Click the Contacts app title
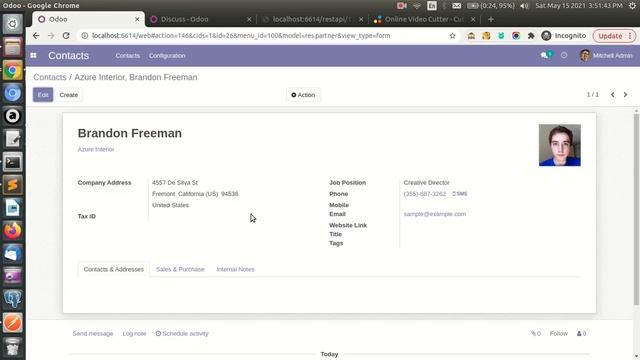The height and width of the screenshot is (360, 640). 68,56
